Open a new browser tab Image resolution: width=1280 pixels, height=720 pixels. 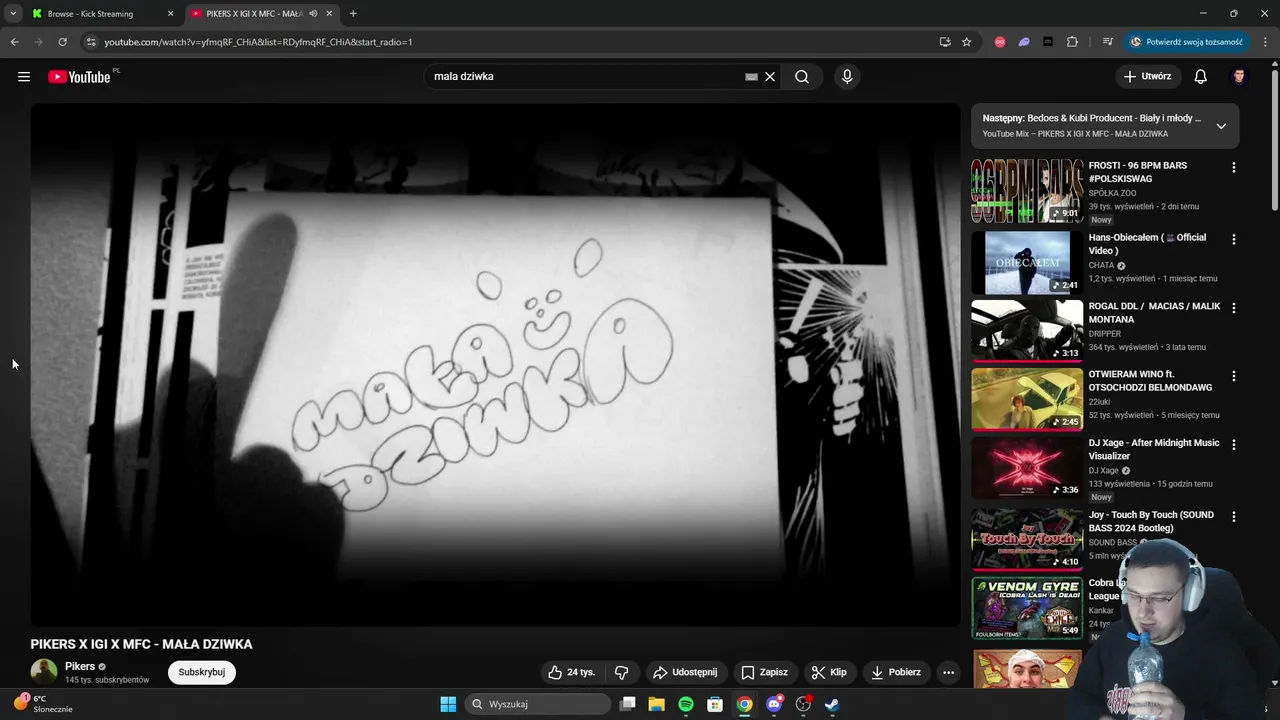point(353,14)
